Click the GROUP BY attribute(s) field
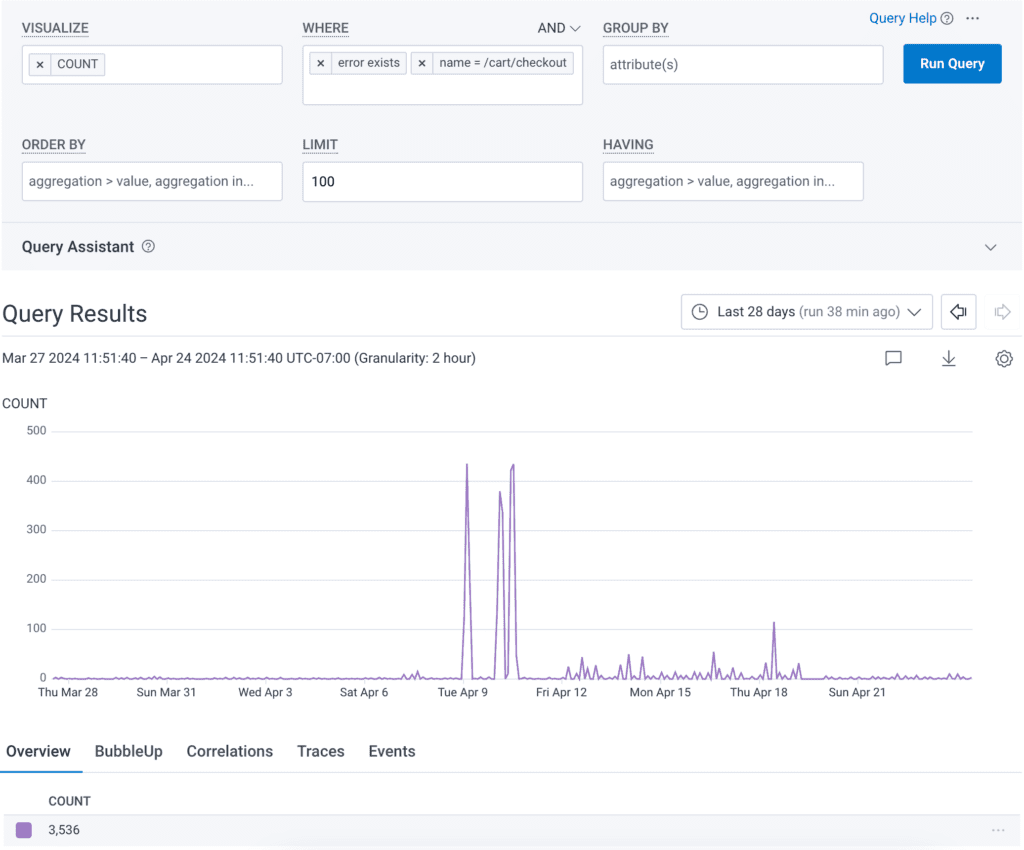 742,64
